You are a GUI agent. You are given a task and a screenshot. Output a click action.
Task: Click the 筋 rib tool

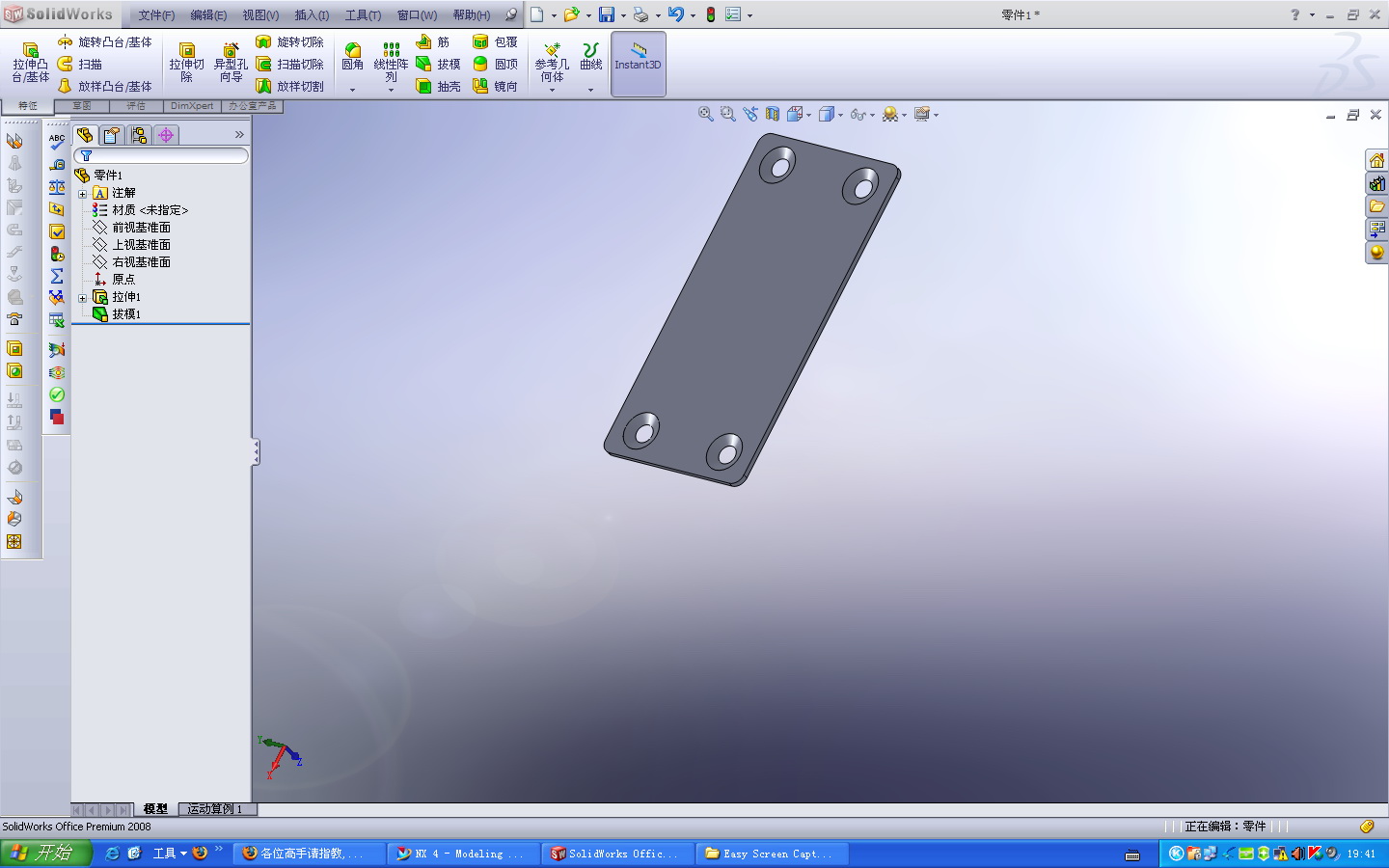(433, 42)
